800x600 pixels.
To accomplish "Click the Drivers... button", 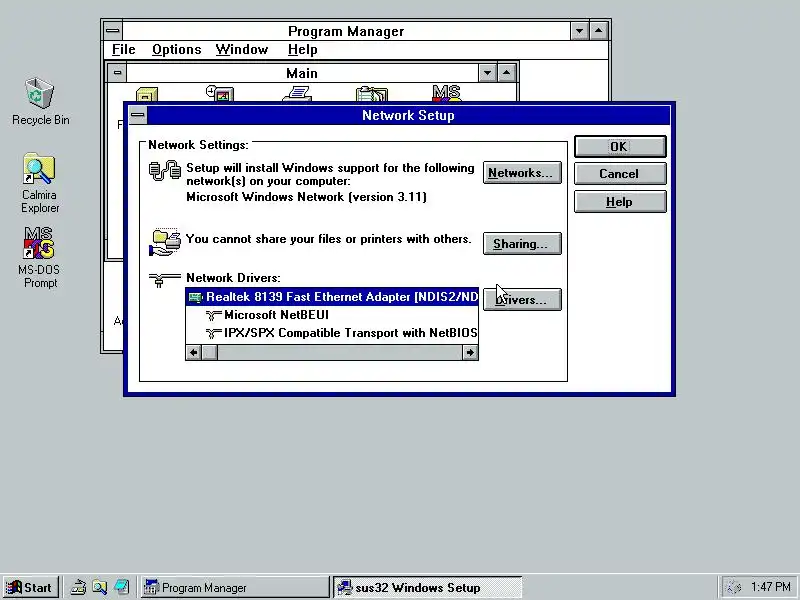I will point(522,299).
